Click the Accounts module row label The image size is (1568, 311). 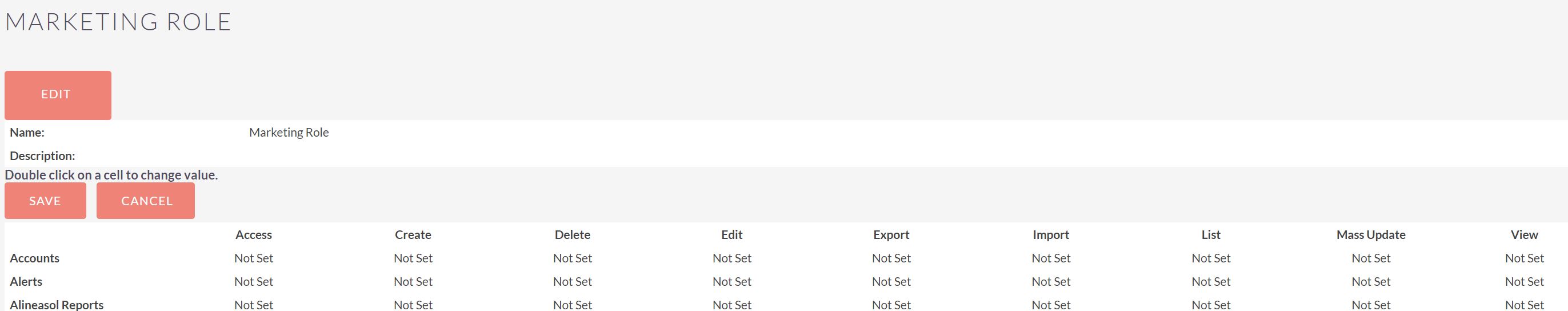pos(35,258)
